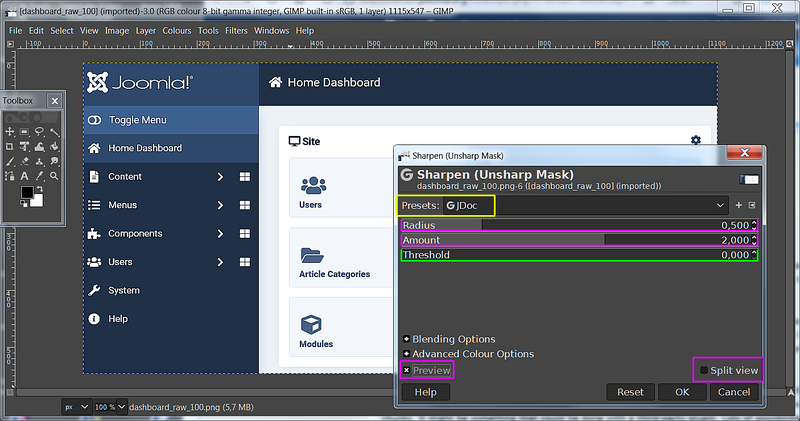Select the Text tool
This screenshot has height=421, width=800.
coord(24,176)
